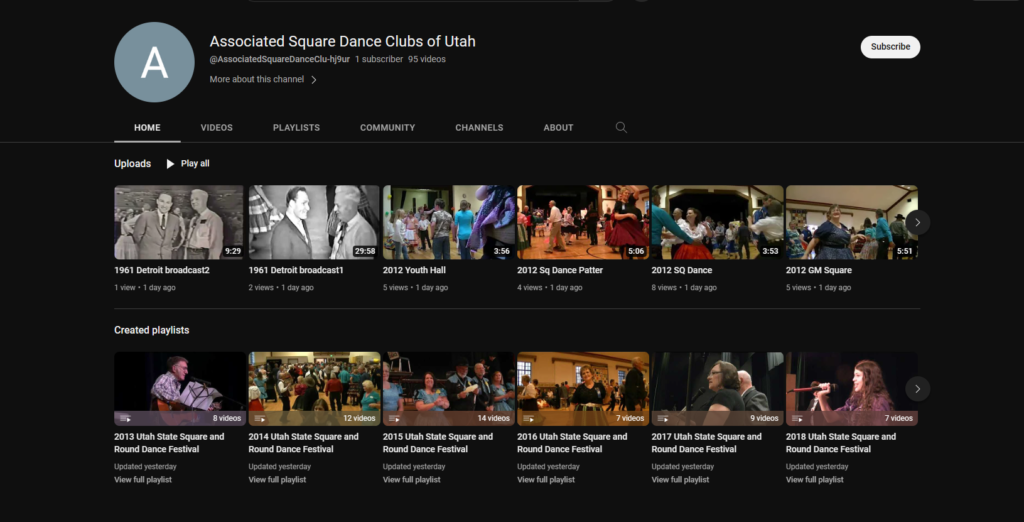1024x522 pixels.
Task: View full playlist for 2016 festival
Action: [x=546, y=480]
